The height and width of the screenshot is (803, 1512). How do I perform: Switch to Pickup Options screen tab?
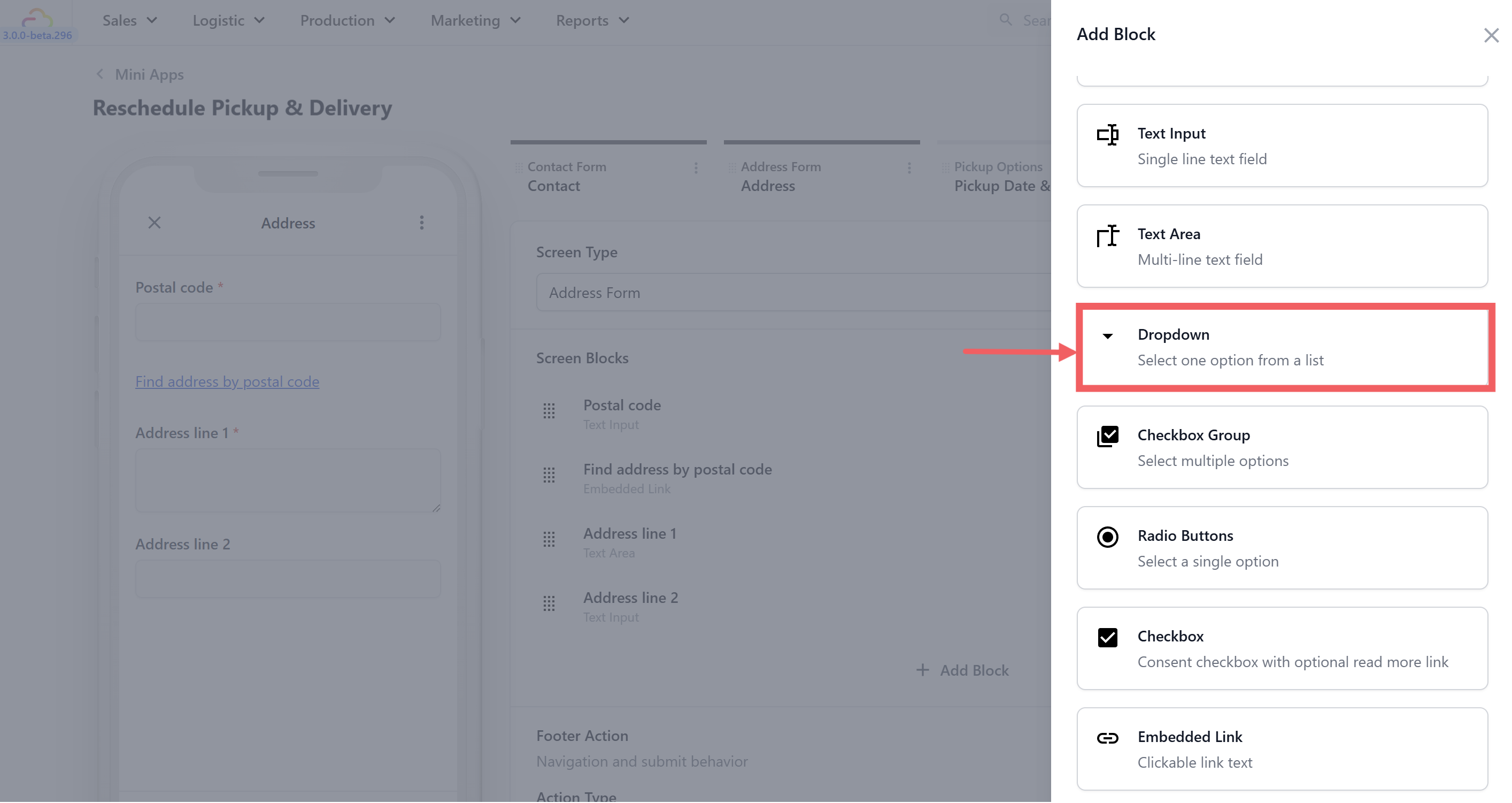(x=998, y=176)
